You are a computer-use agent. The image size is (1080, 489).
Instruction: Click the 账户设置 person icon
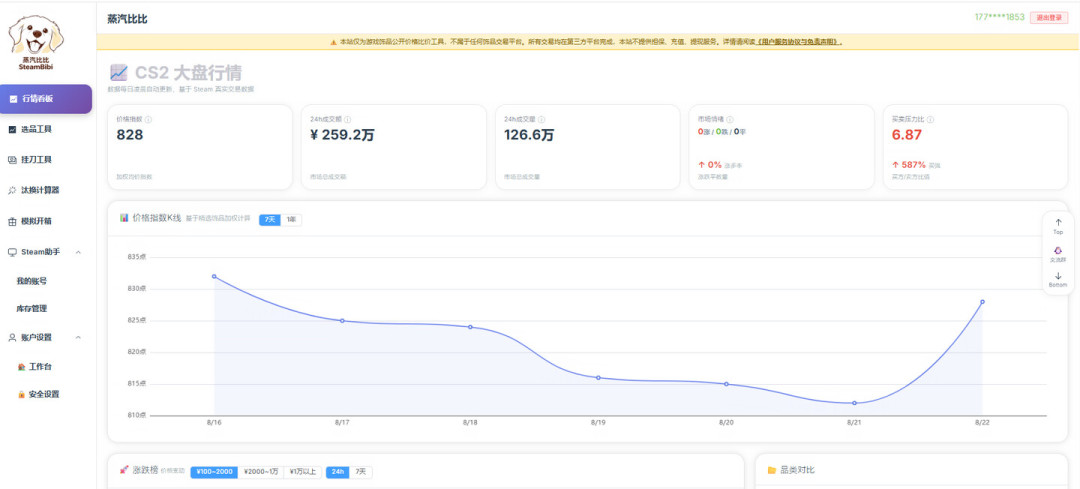pos(12,337)
